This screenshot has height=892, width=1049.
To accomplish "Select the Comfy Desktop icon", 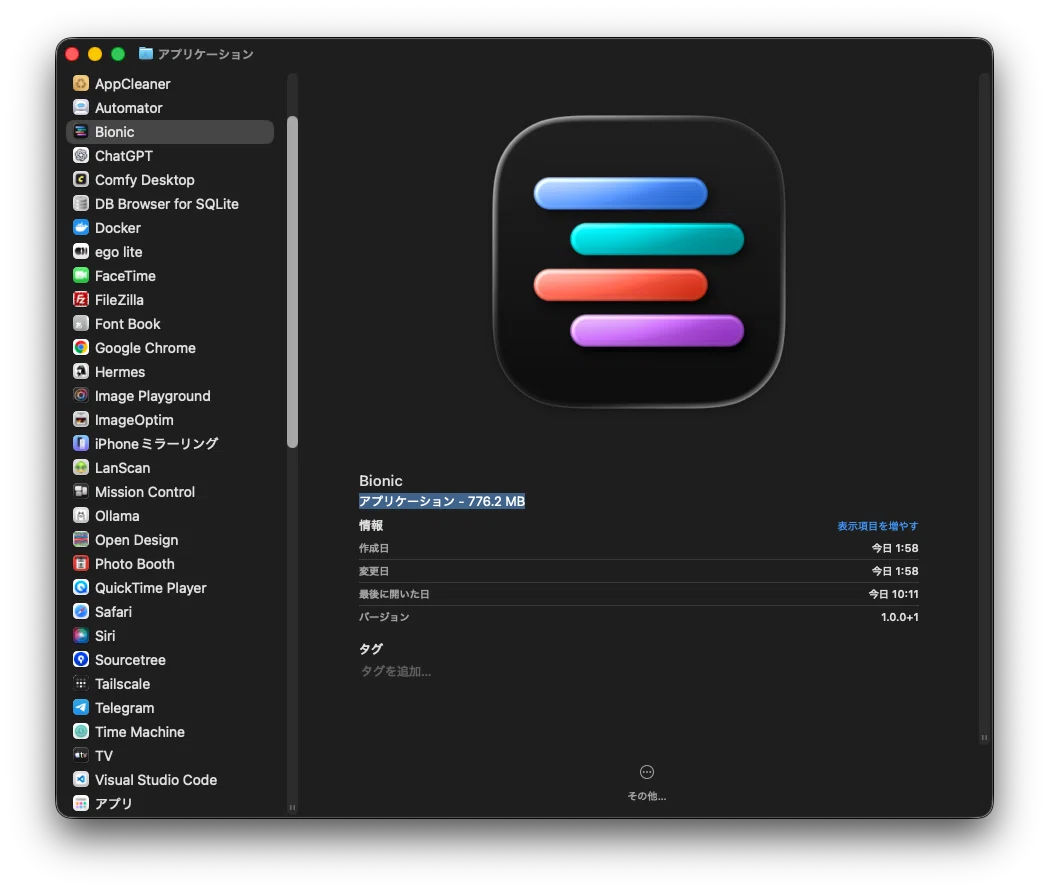I will click(x=81, y=180).
